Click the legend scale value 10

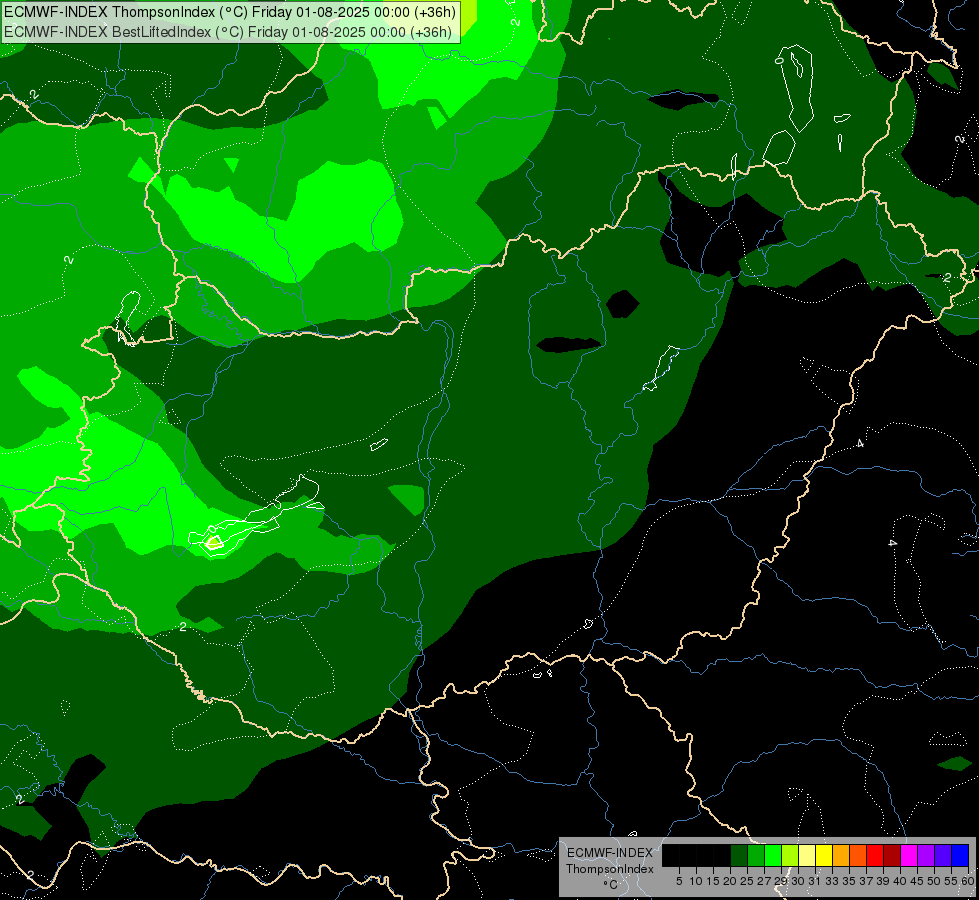tap(696, 881)
